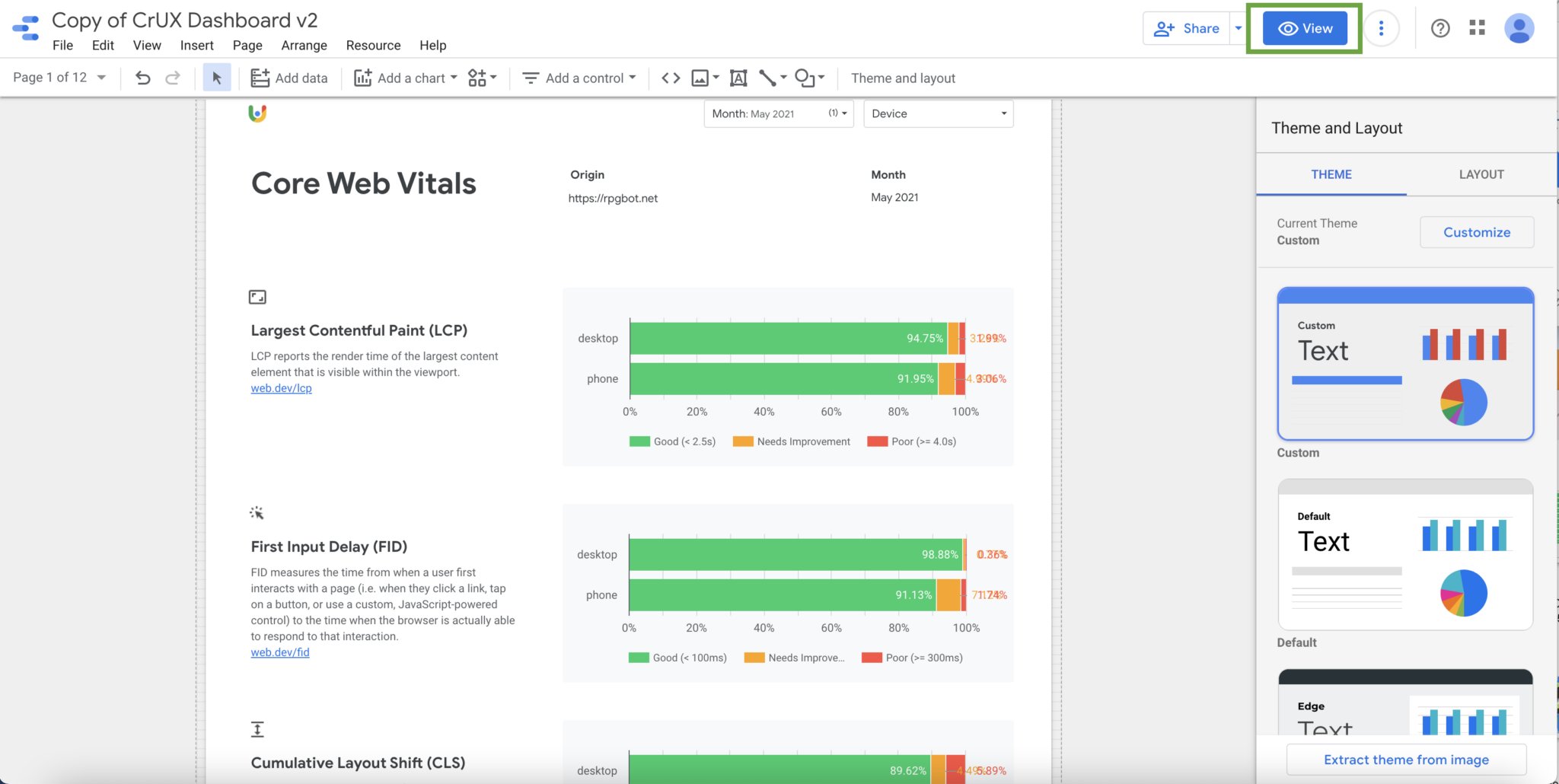Viewport: 1559px width, 784px height.
Task: Open the Device filter dropdown
Action: (939, 113)
